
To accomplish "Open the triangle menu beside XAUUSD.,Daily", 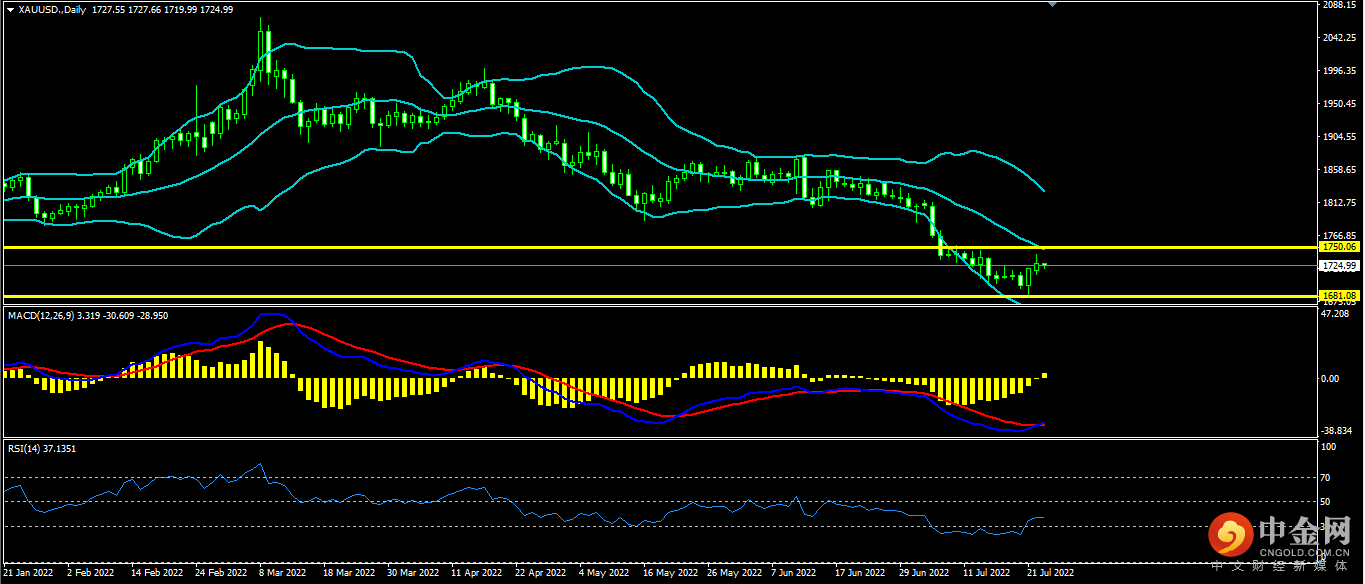I will tap(9, 9).
